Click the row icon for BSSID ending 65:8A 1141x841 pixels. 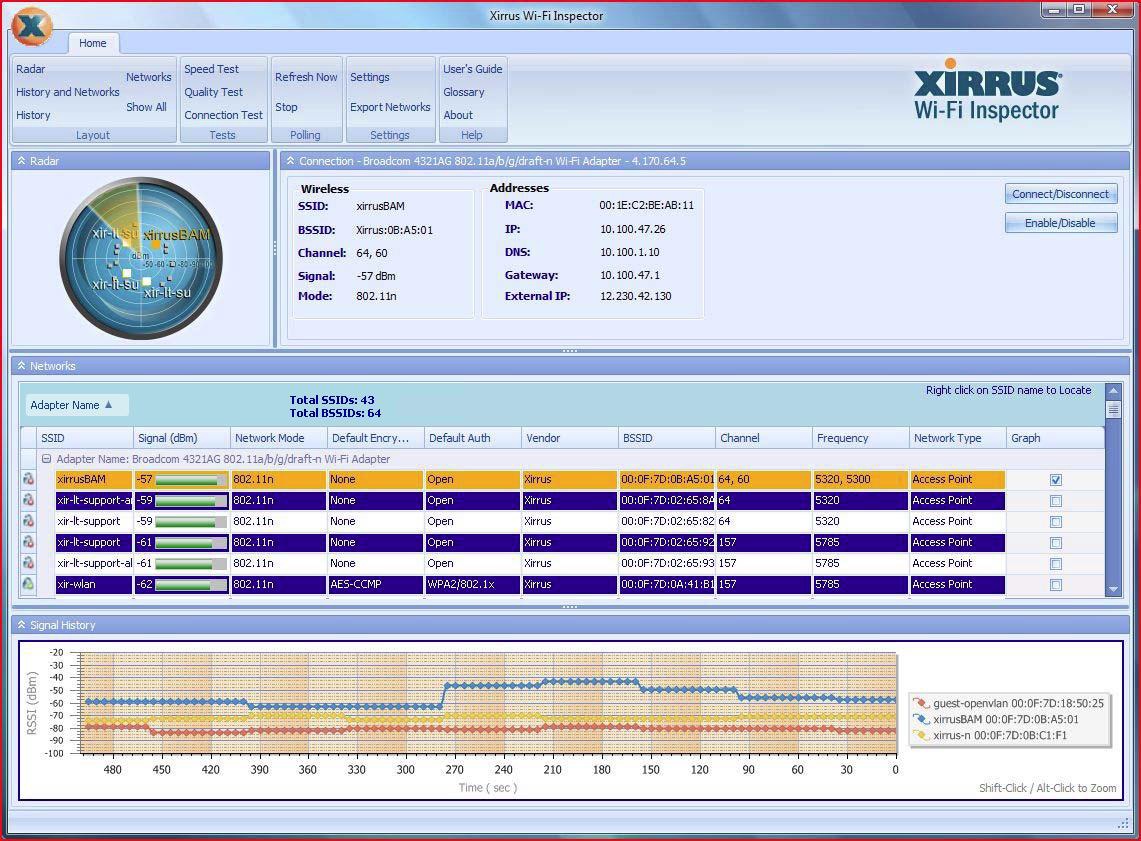tap(28, 500)
